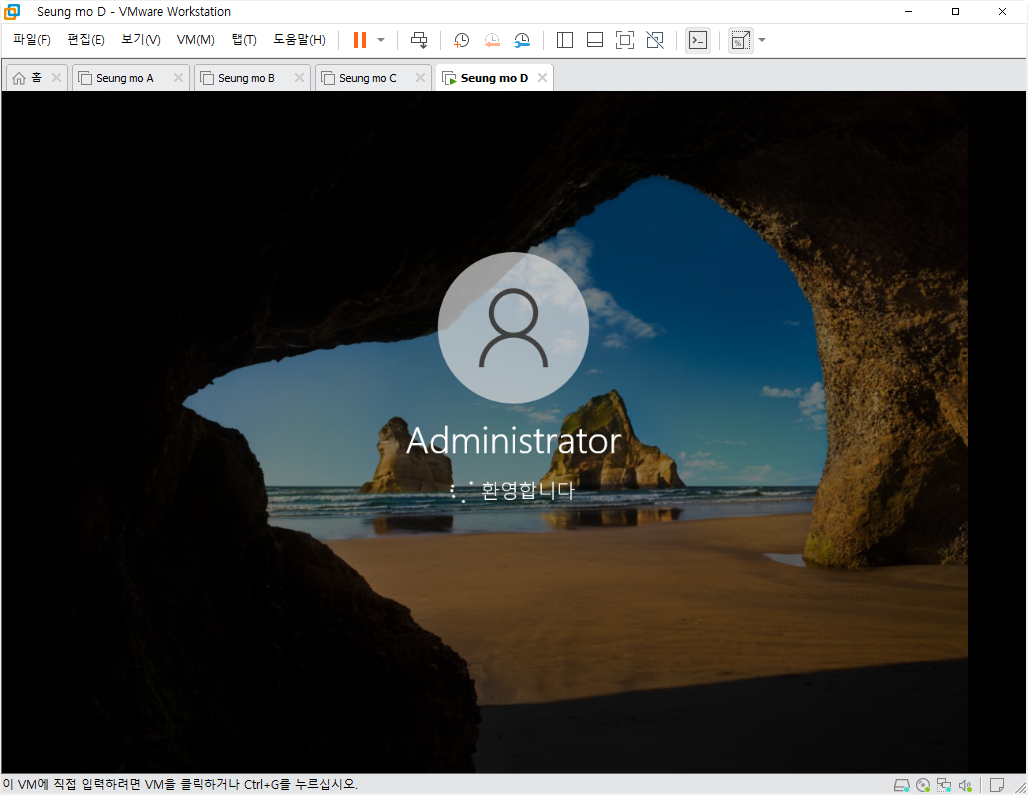The height and width of the screenshot is (795, 1028).
Task: Pause the running virtual machine
Action: (359, 40)
